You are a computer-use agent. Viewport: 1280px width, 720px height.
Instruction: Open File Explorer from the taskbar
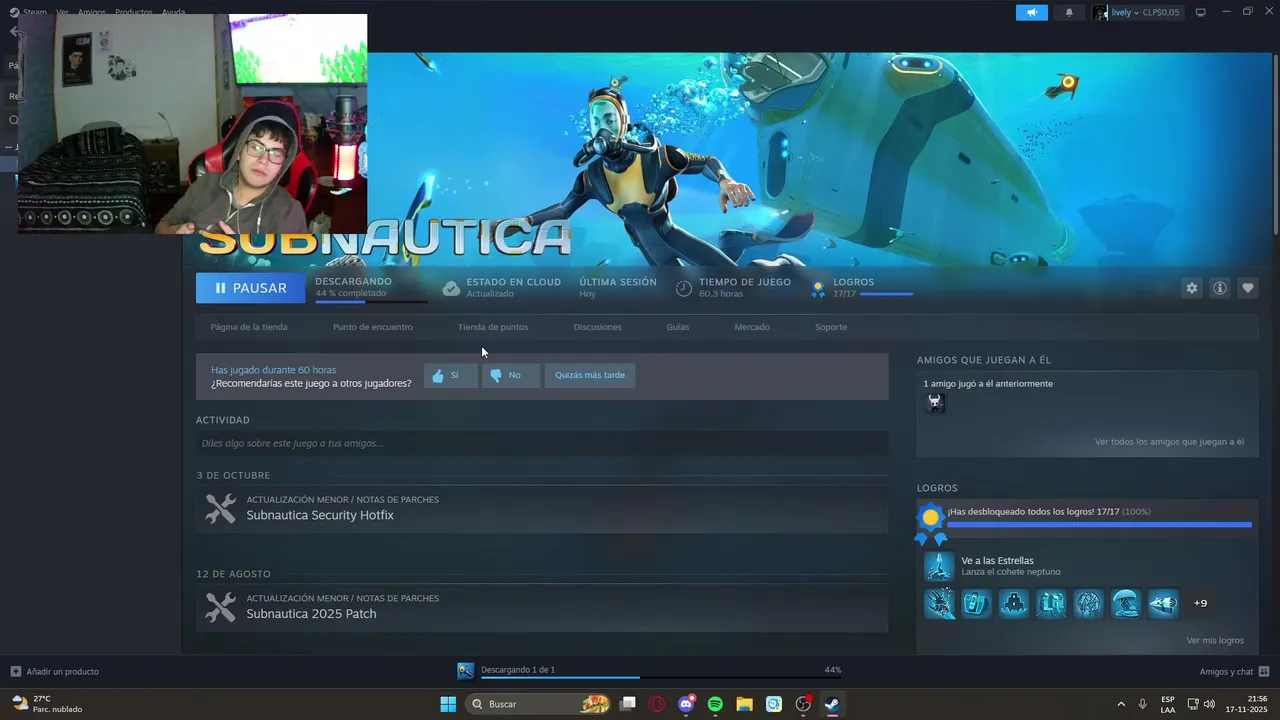[744, 704]
